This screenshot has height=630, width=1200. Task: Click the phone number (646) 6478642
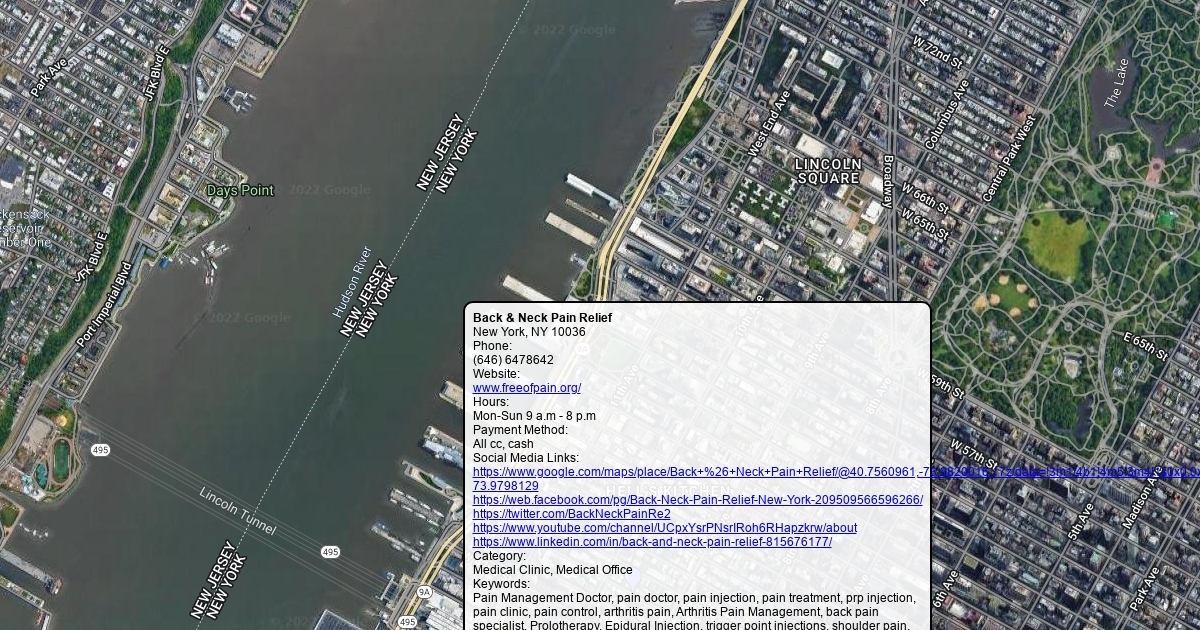tap(513, 360)
